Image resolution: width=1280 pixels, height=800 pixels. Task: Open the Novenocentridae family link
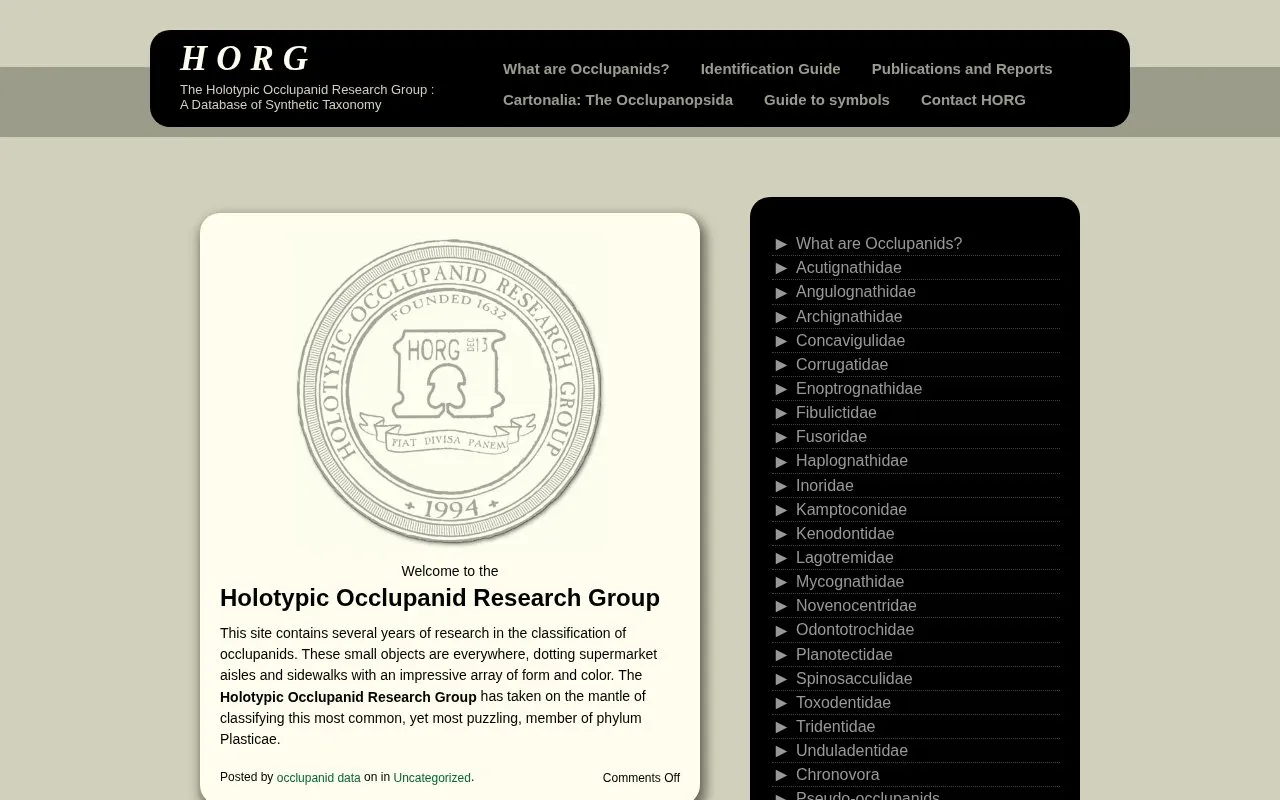pos(856,605)
